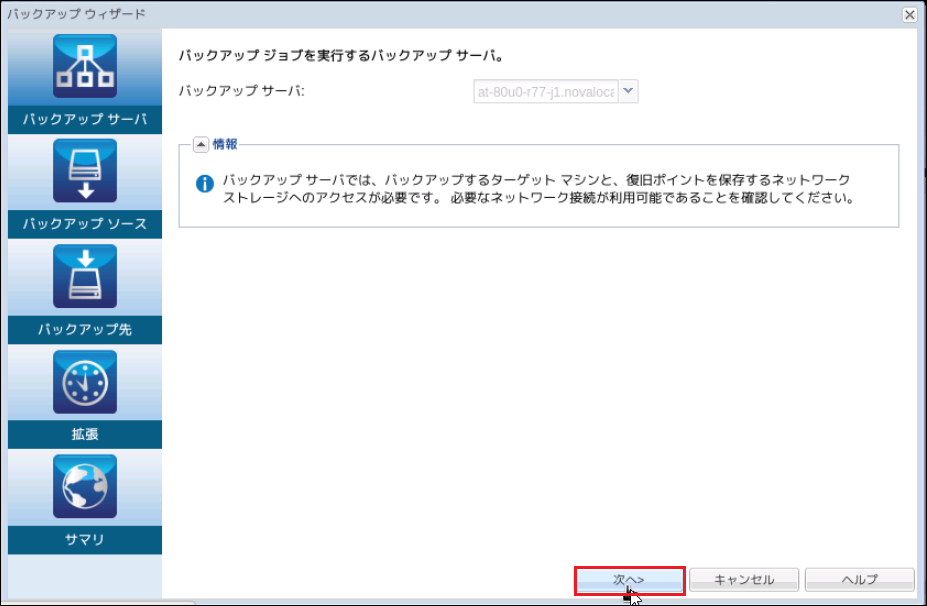Image resolution: width=927 pixels, height=606 pixels.
Task: Click the backup server name field
Action: 546,92
